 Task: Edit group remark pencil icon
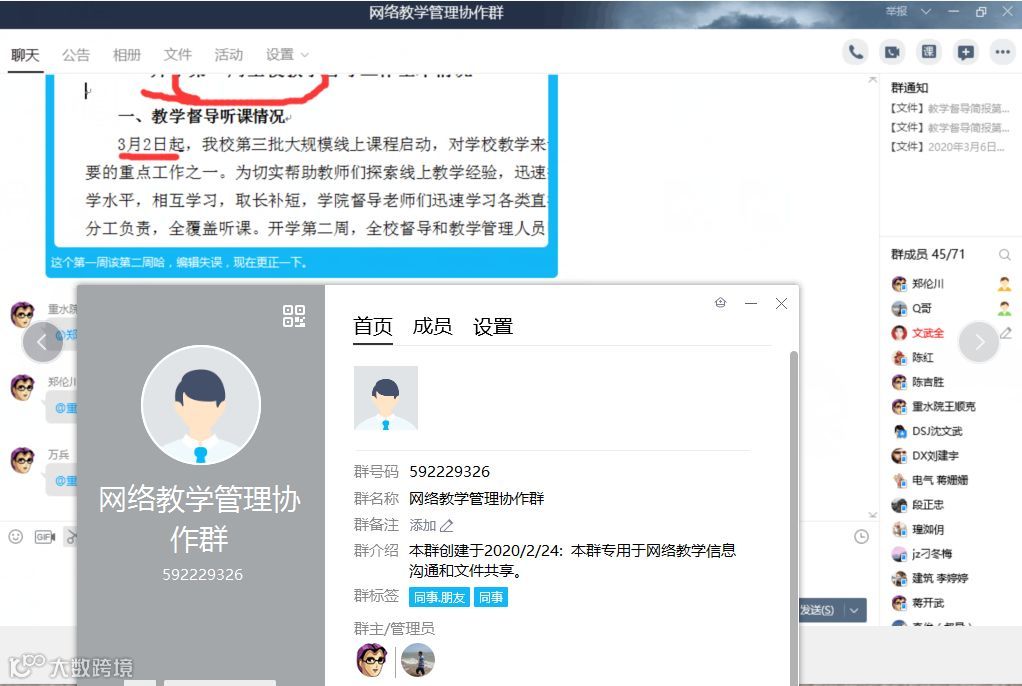[x=446, y=526]
